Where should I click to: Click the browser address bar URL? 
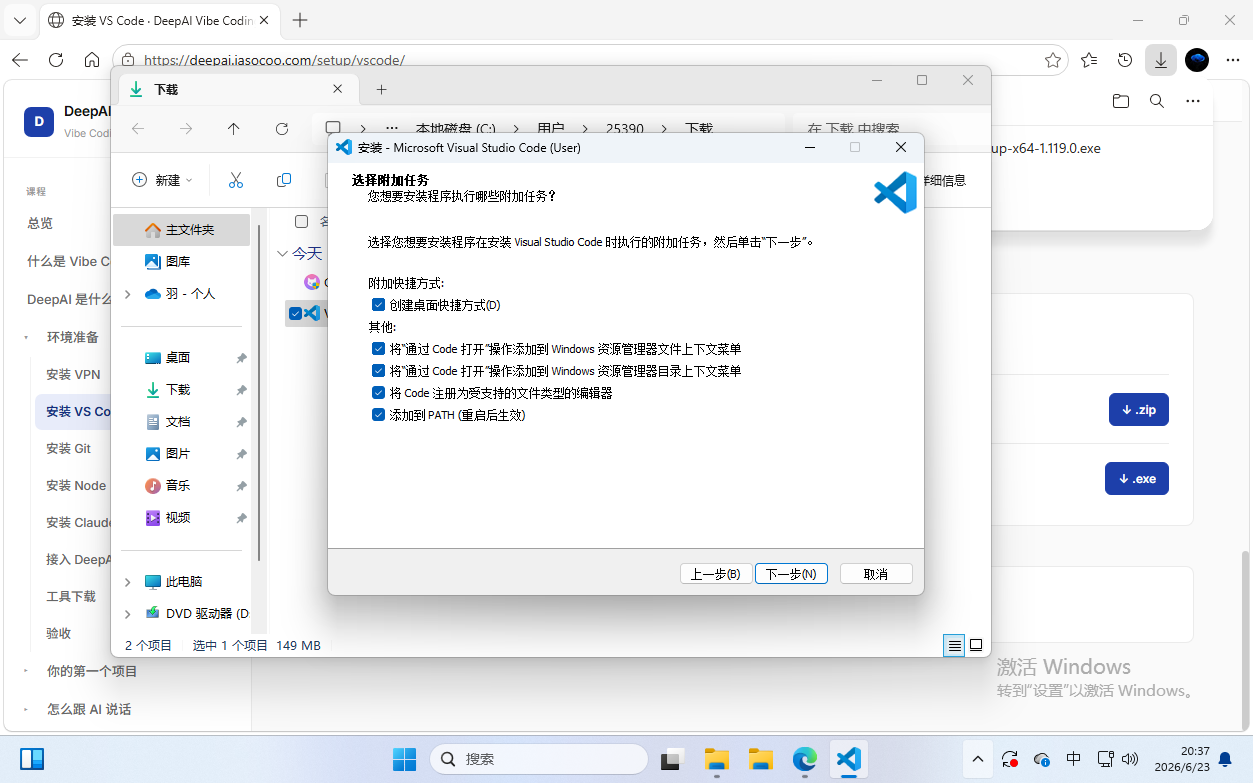point(275,60)
